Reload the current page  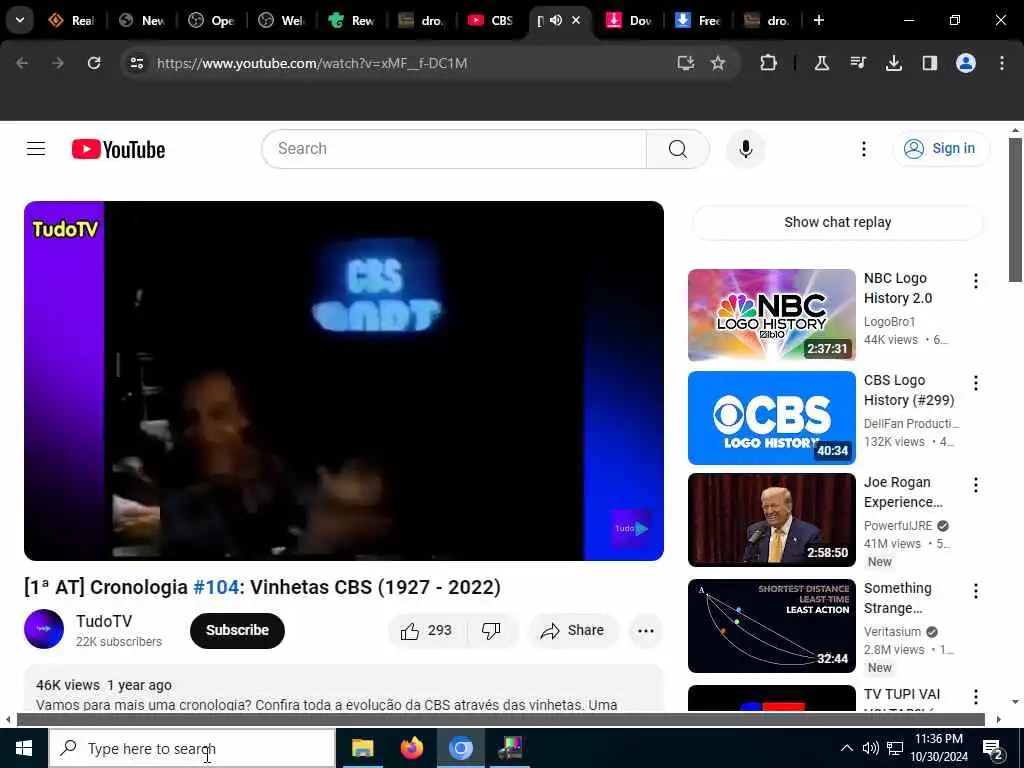(94, 63)
